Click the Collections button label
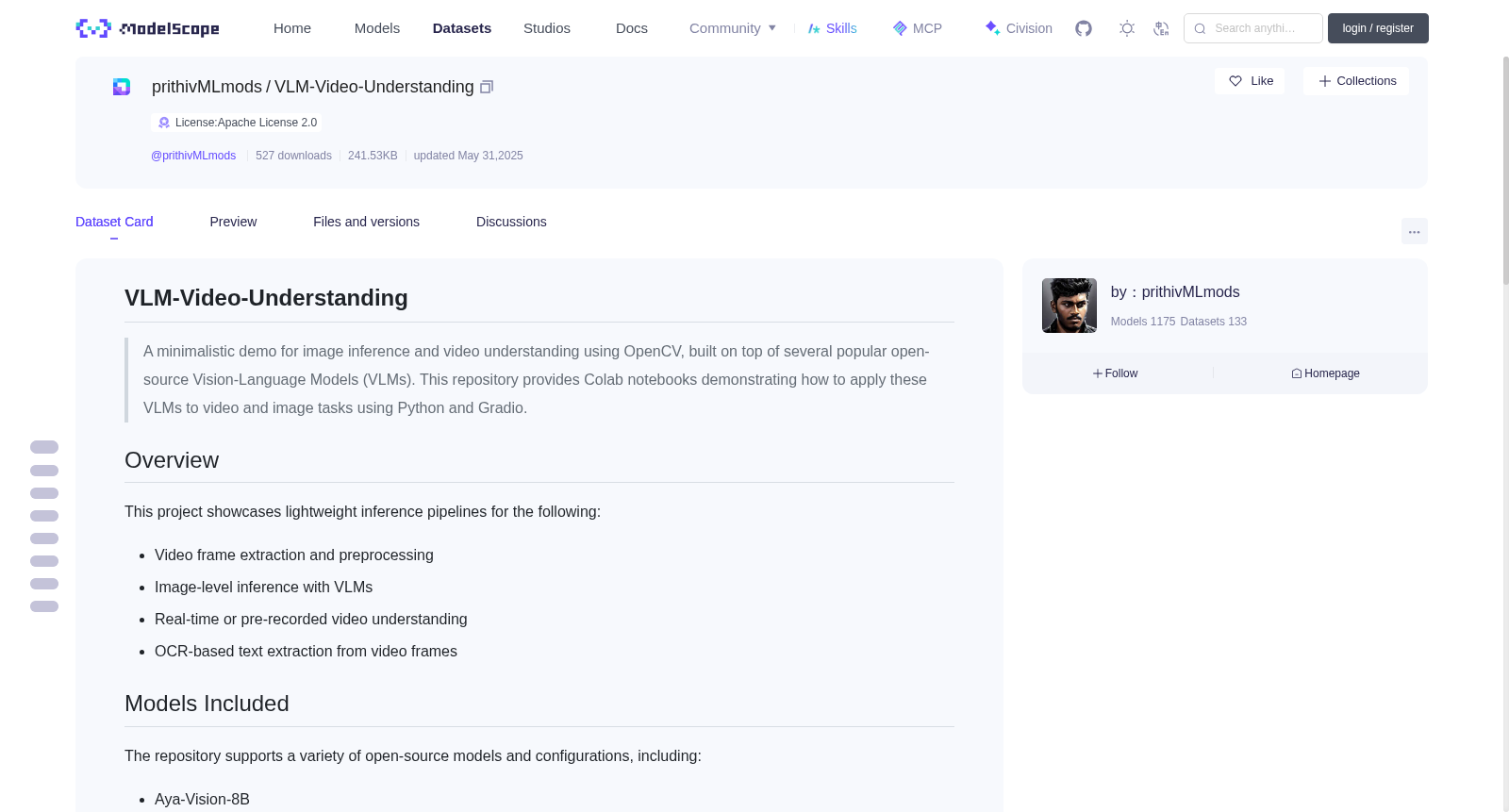 (x=1367, y=81)
